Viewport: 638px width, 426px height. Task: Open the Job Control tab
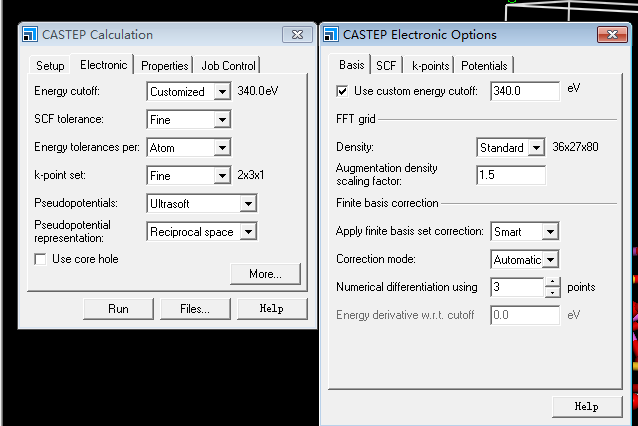pyautogui.click(x=228, y=66)
